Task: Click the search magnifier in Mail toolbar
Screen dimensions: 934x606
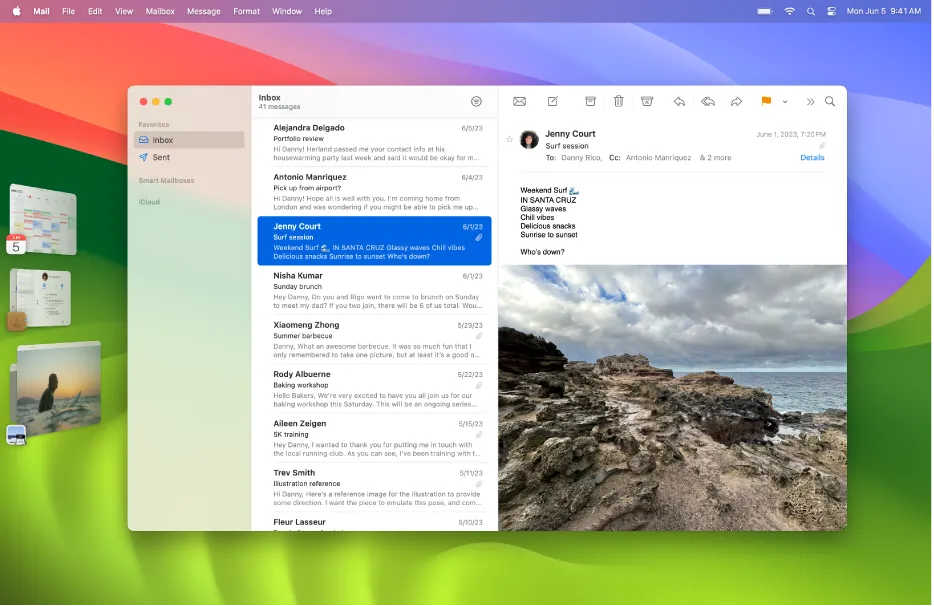Action: 831,101
